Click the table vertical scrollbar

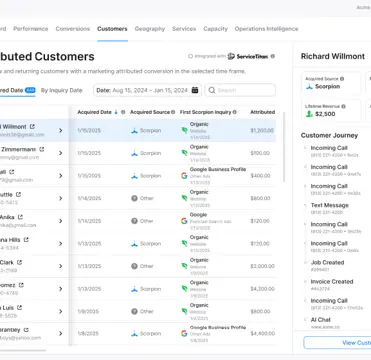(x=284, y=147)
